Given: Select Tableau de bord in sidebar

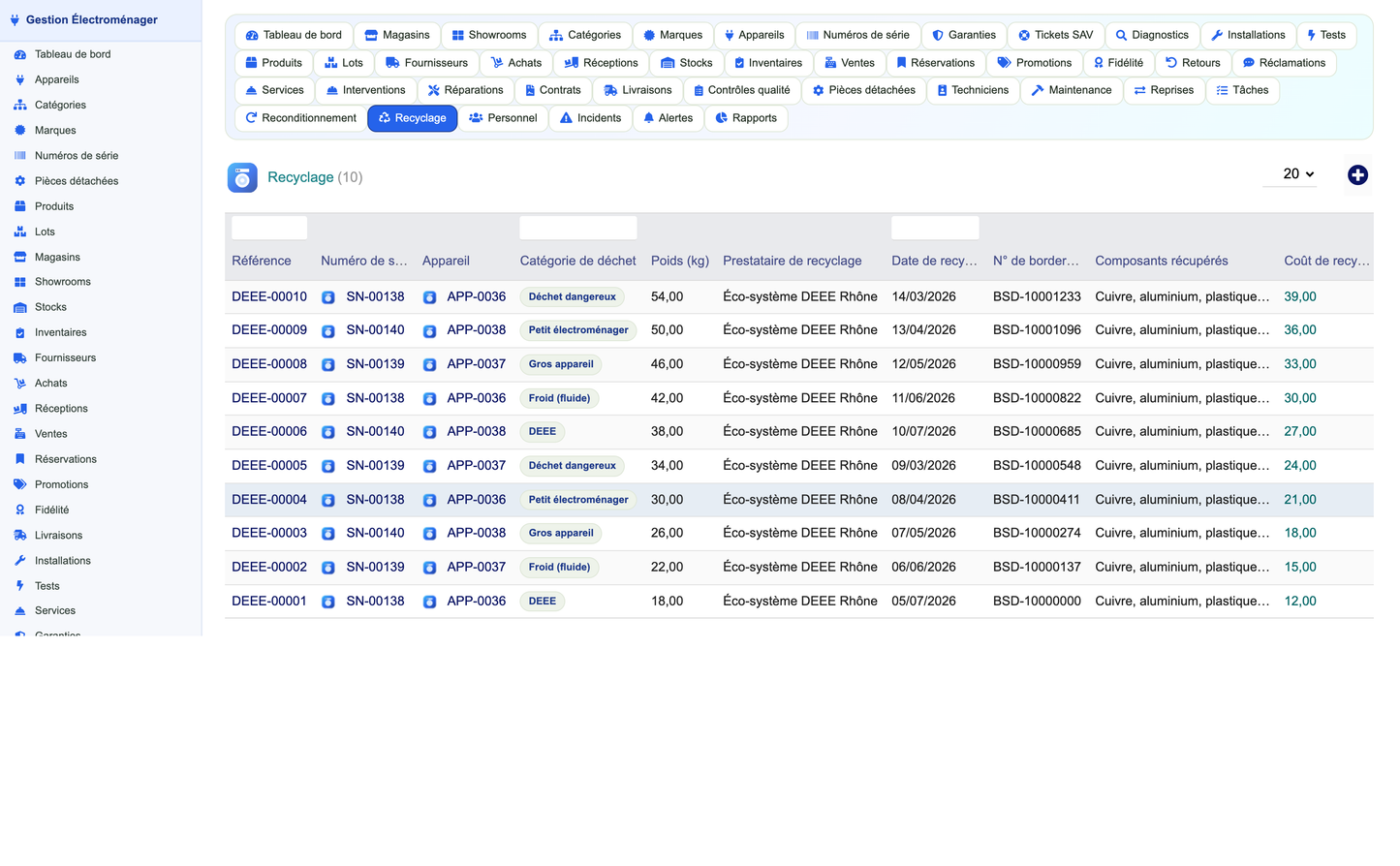Looking at the screenshot, I should coord(73,54).
